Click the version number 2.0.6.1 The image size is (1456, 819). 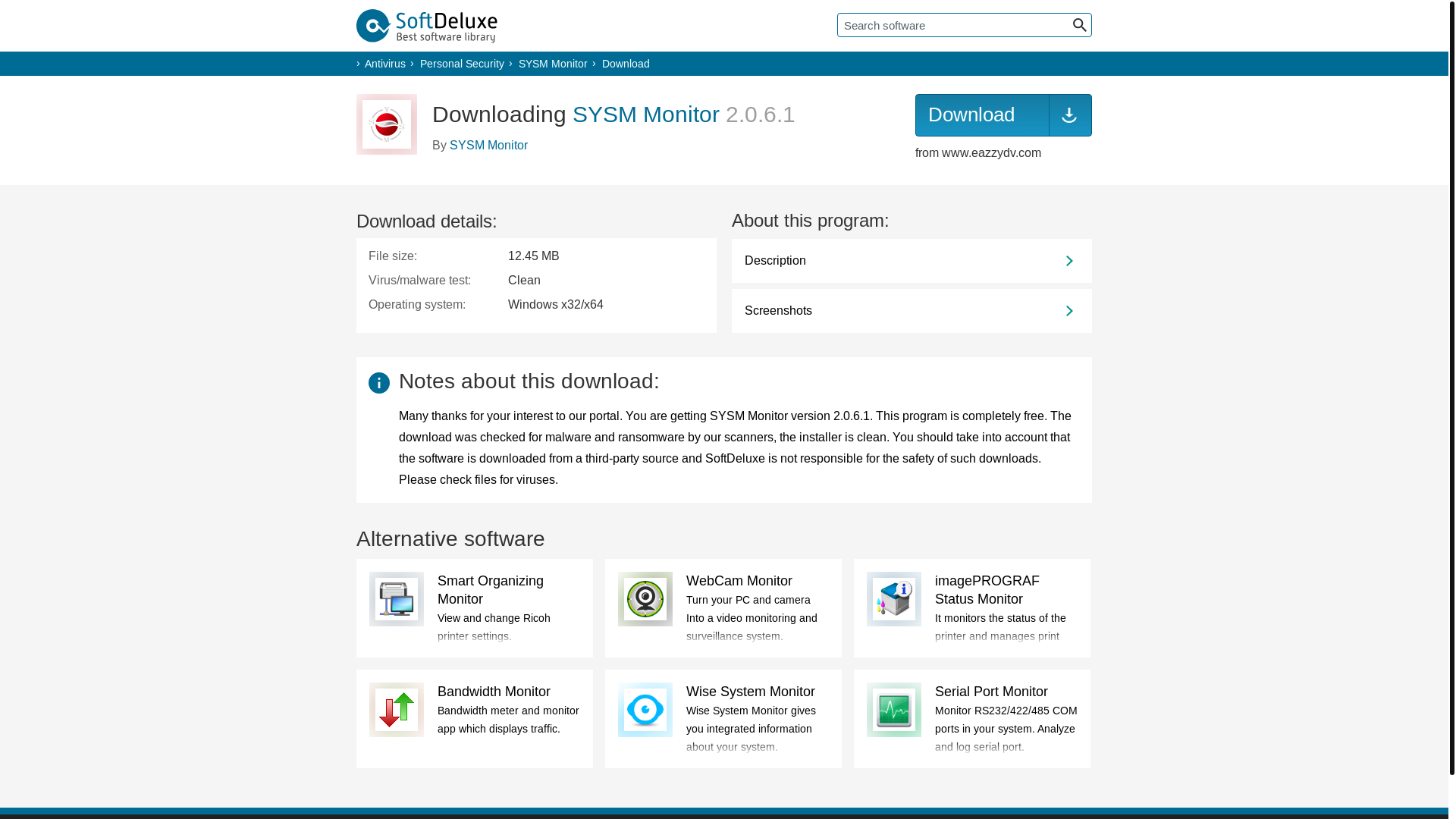coord(760,115)
